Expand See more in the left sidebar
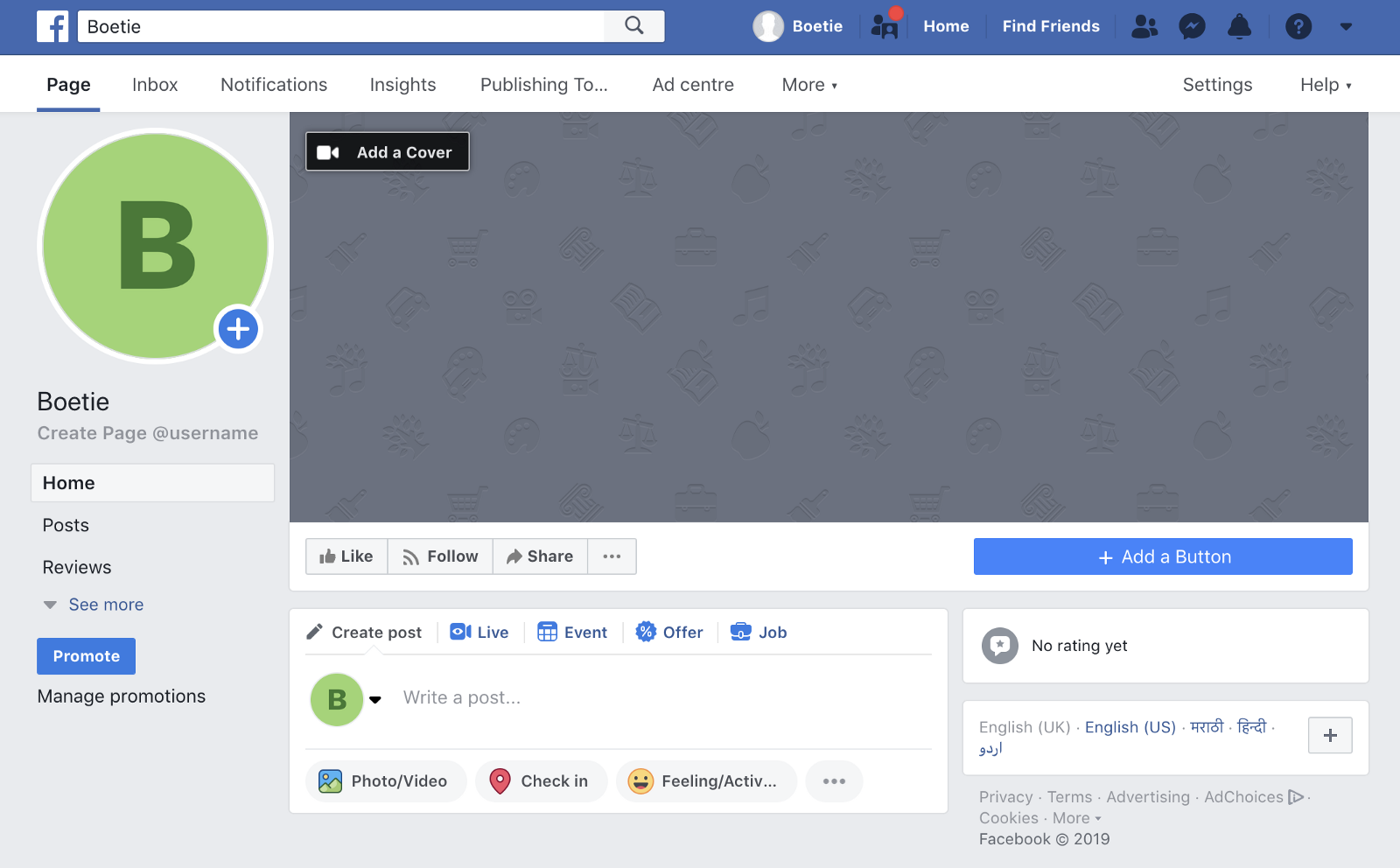 94,605
